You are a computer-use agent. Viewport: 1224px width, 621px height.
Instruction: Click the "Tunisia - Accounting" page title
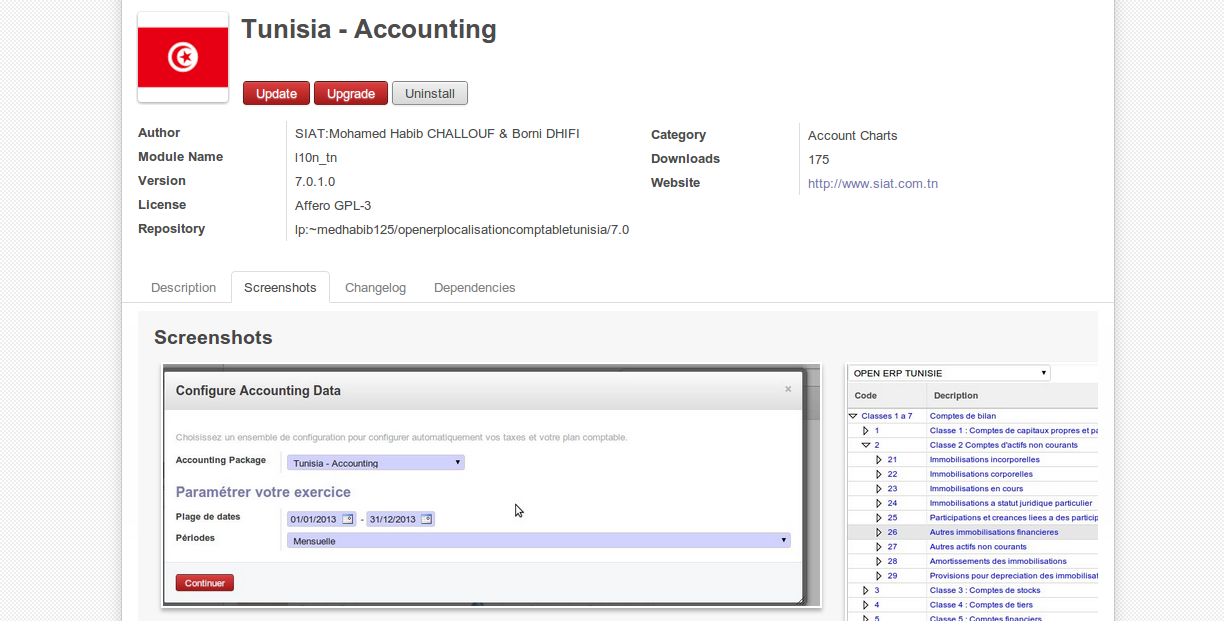tap(369, 29)
